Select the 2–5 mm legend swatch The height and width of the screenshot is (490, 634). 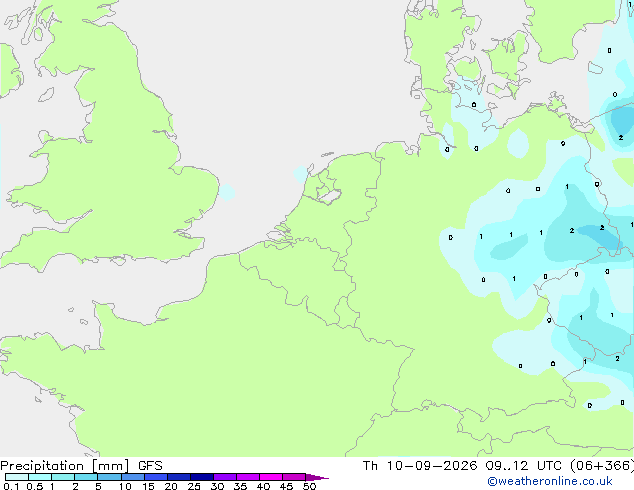86,477
